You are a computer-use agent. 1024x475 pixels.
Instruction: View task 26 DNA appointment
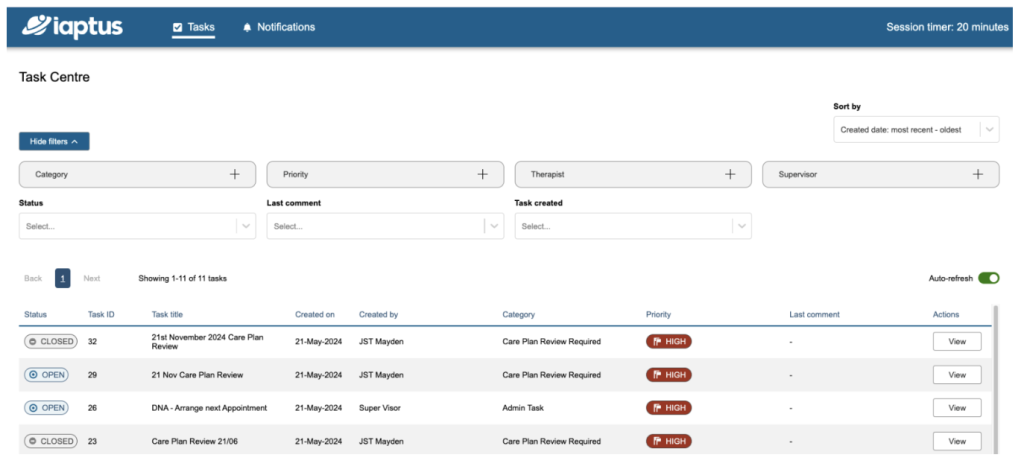(x=957, y=408)
